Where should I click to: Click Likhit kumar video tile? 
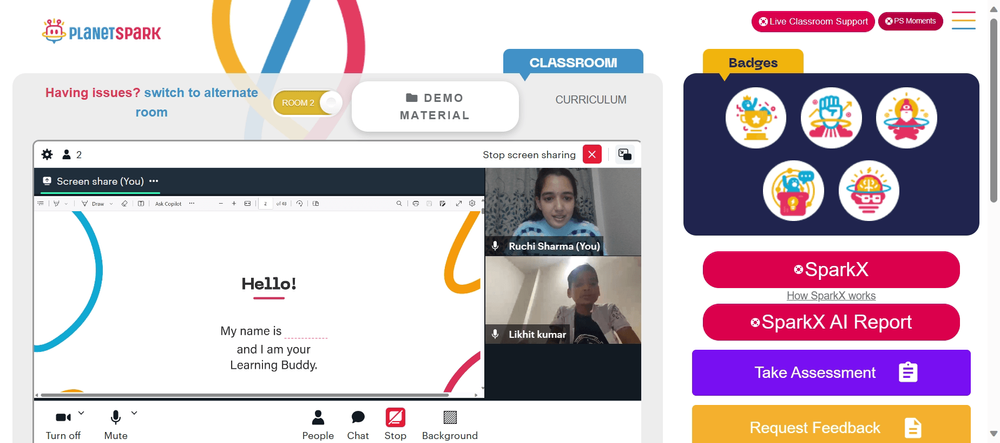coord(563,300)
